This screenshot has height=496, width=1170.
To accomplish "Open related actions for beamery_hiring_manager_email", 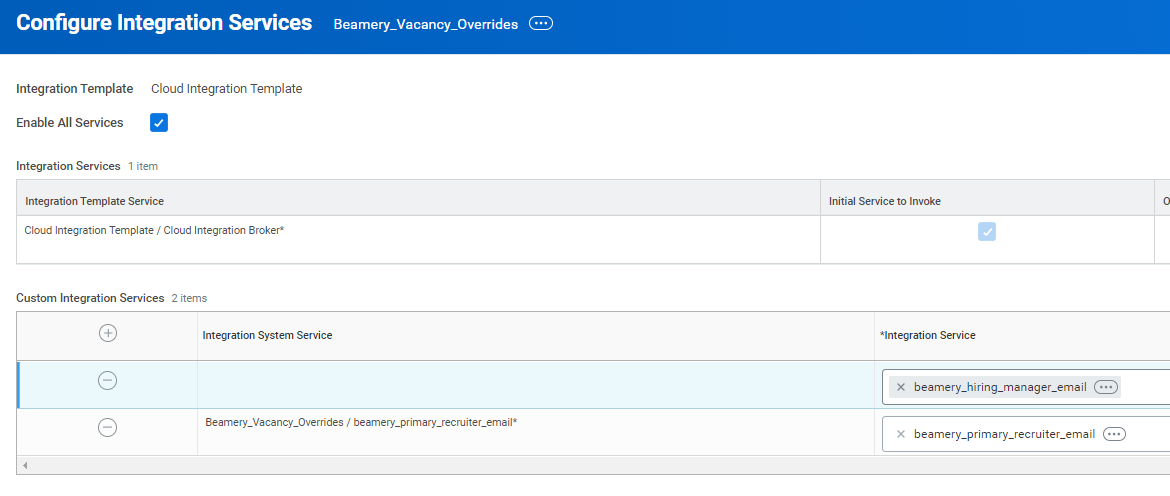I will click(x=1106, y=387).
